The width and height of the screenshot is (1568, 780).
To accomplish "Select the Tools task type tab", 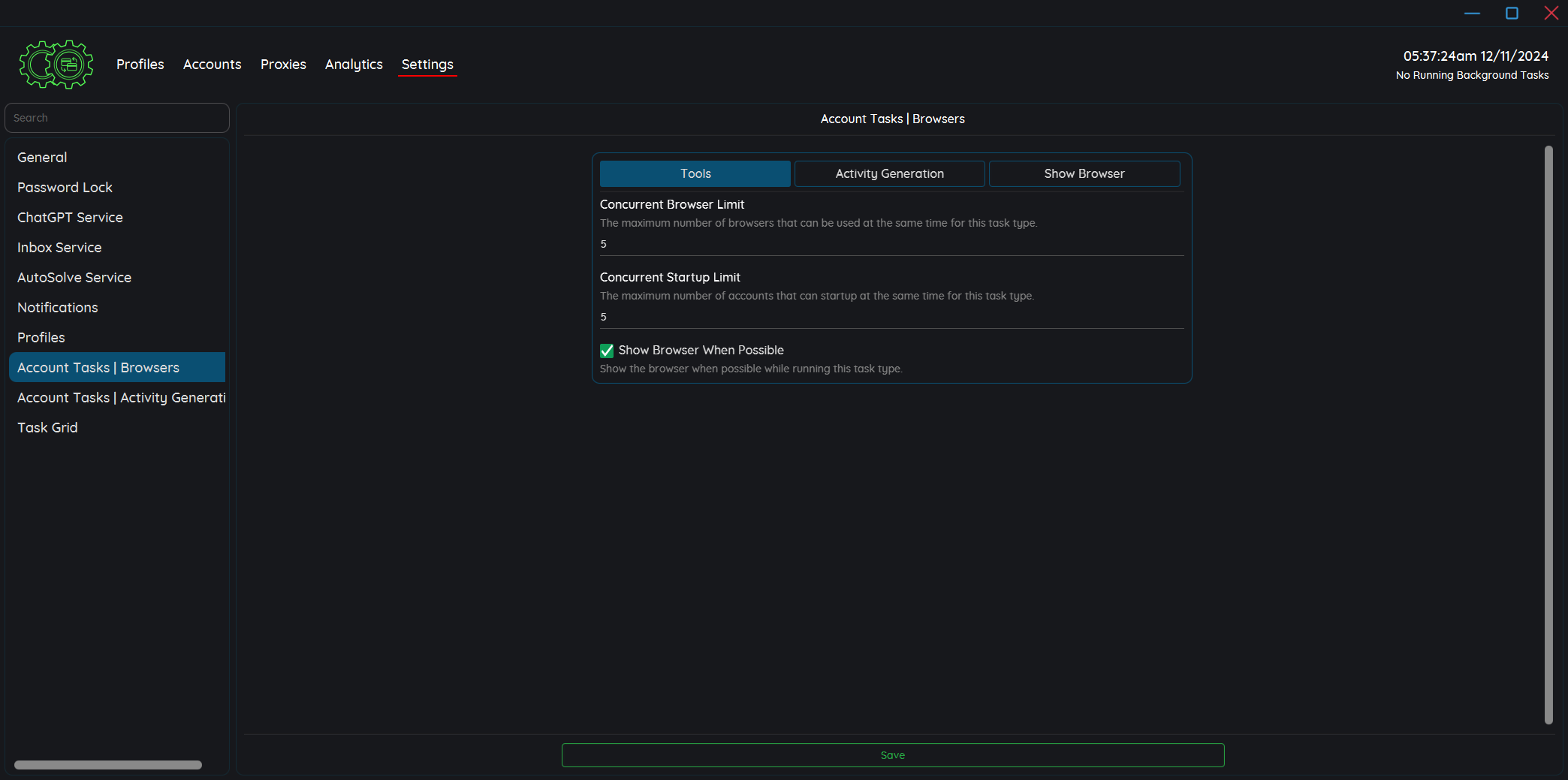I will (695, 173).
